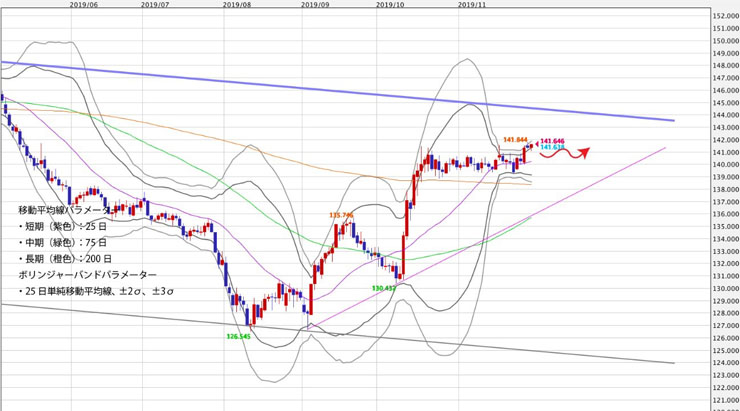Click the cyan 141.638 price label

coord(552,147)
